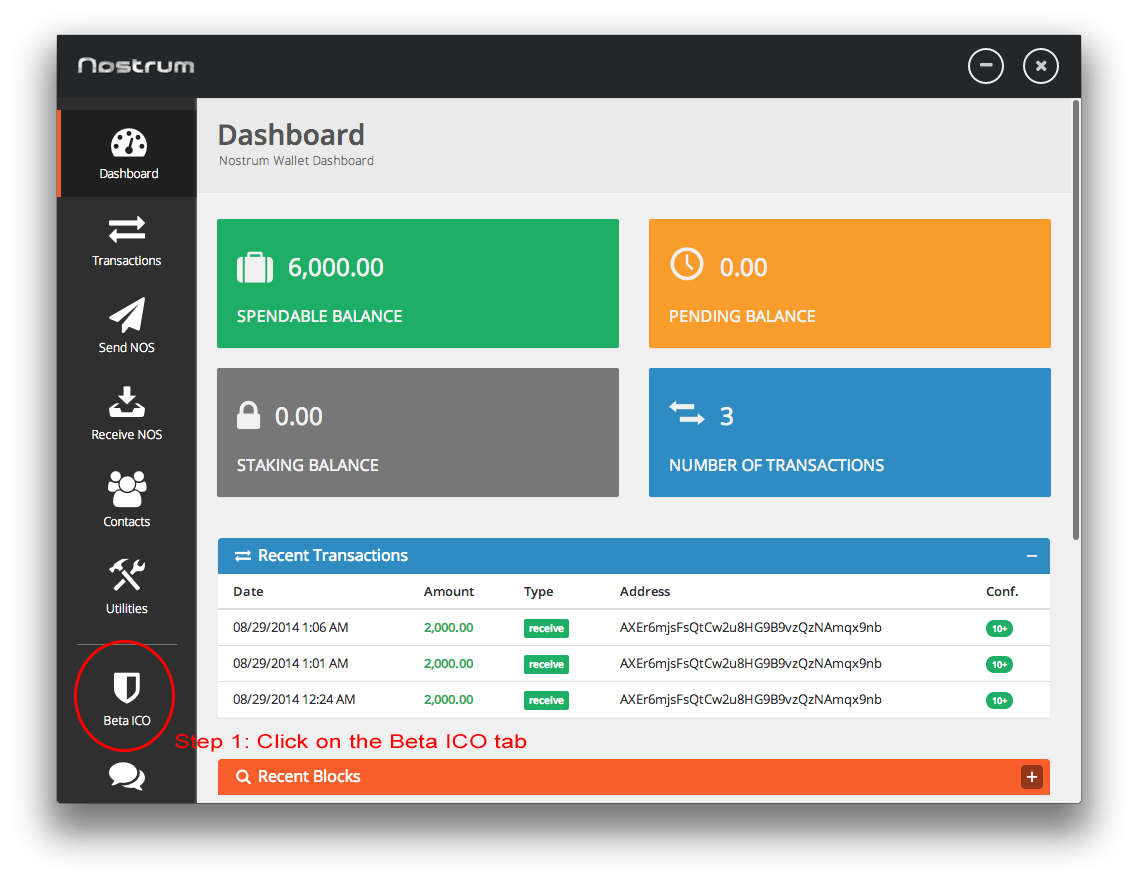This screenshot has width=1138, height=882.
Task: Click the Nostrum Wallet Dashboard subtitle
Action: 296,161
